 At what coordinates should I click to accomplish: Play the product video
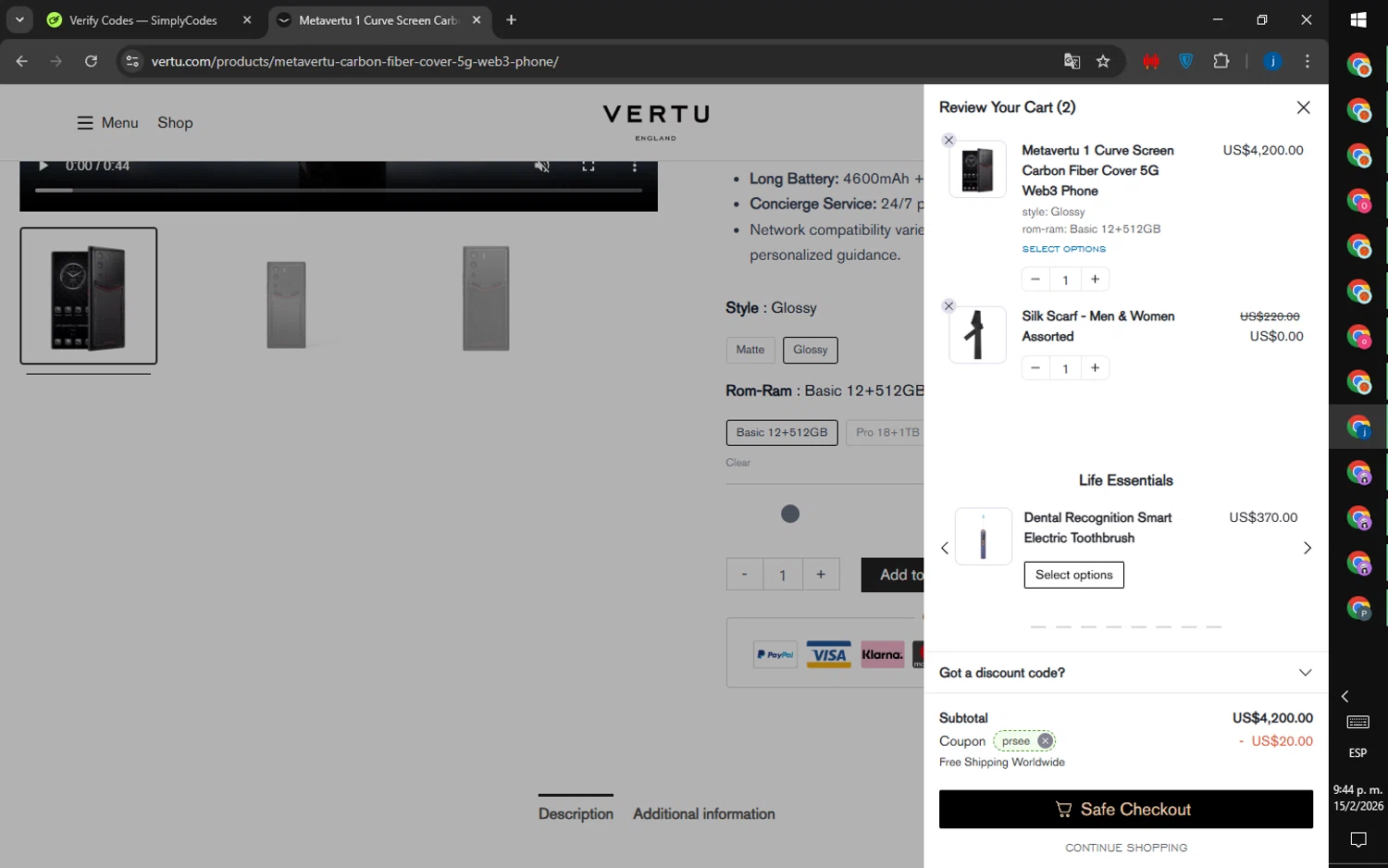(x=43, y=167)
